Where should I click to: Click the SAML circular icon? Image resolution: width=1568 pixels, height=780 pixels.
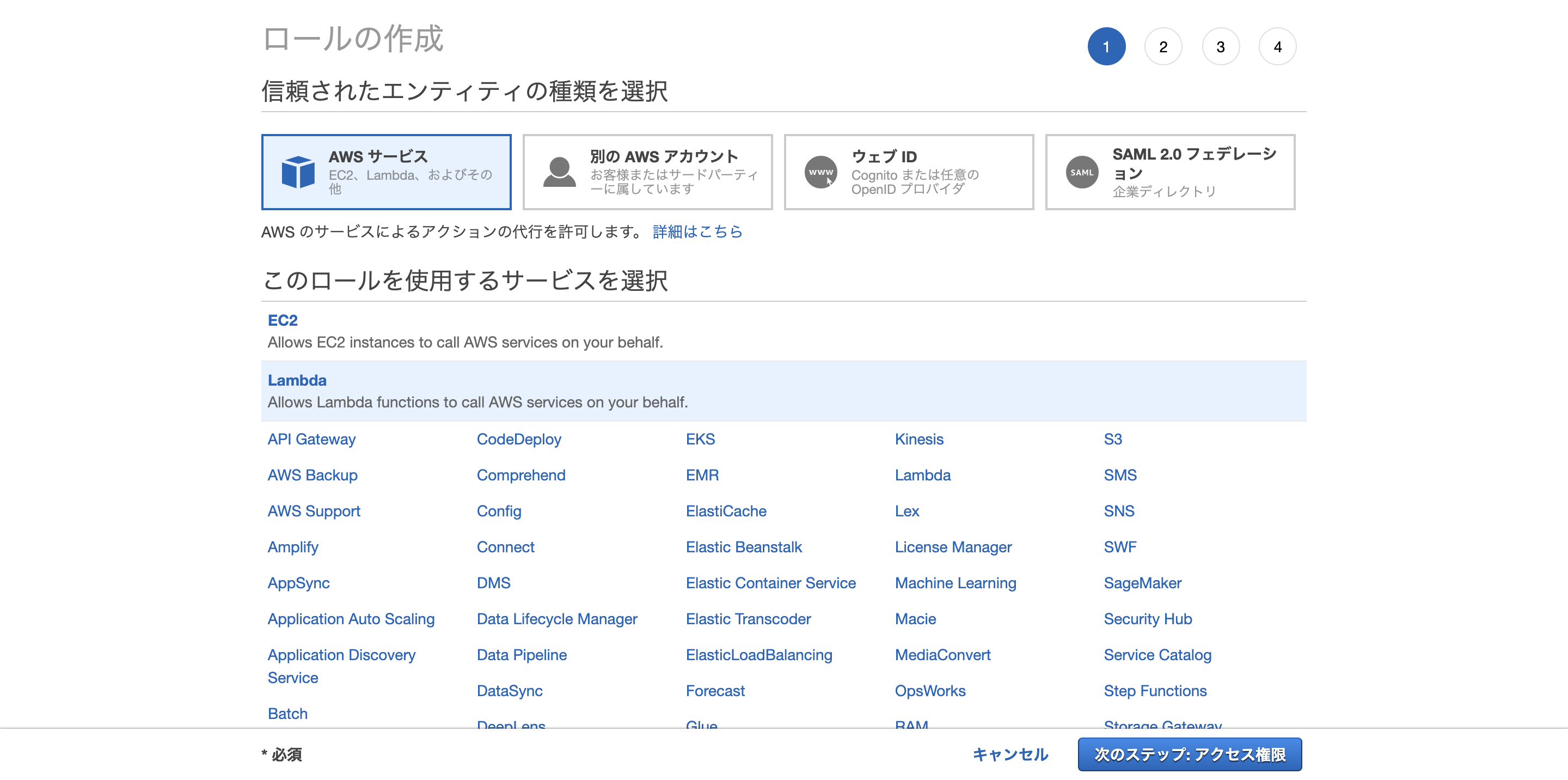[x=1082, y=172]
